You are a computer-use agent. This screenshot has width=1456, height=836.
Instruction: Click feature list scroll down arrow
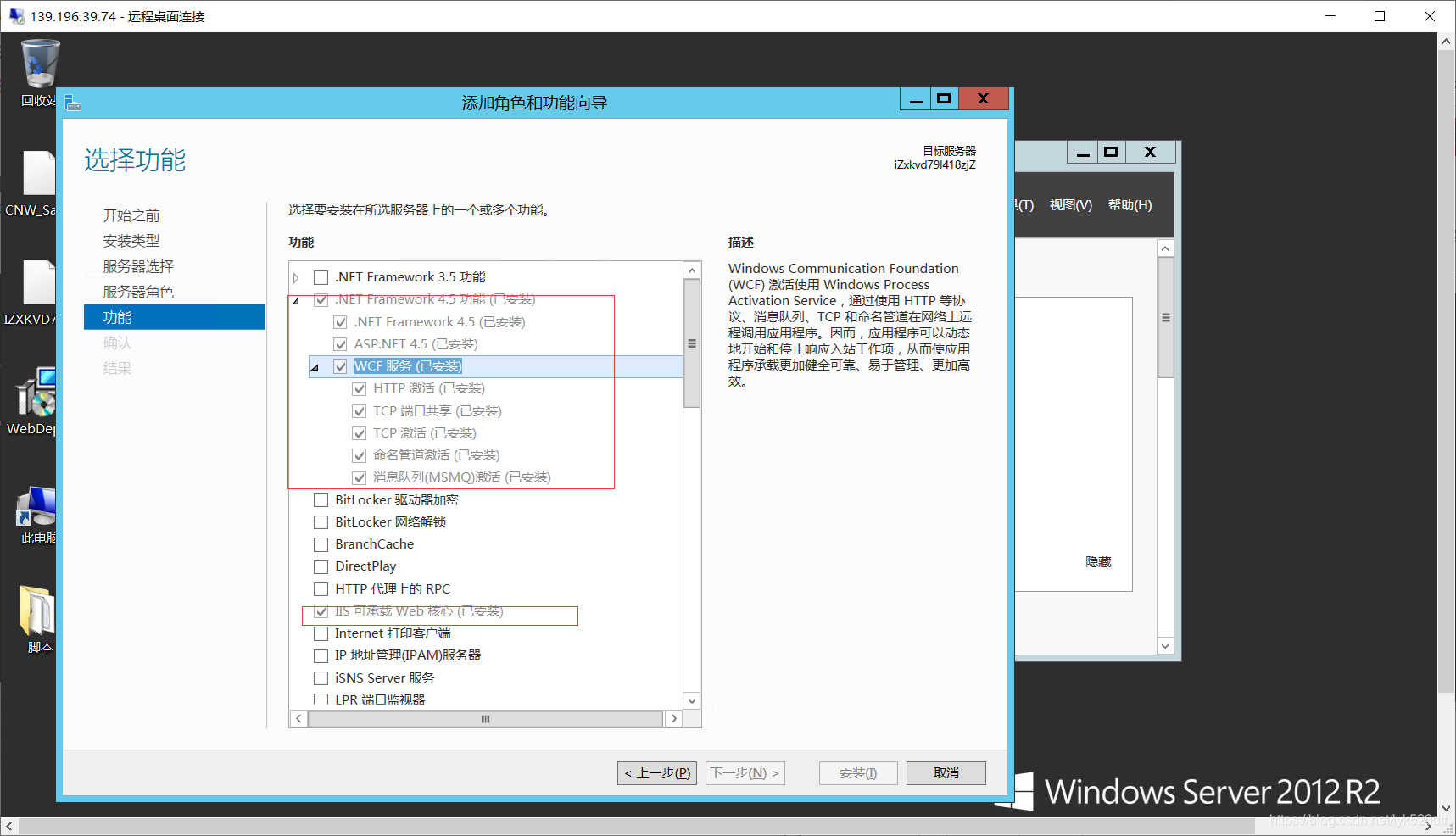tap(692, 700)
